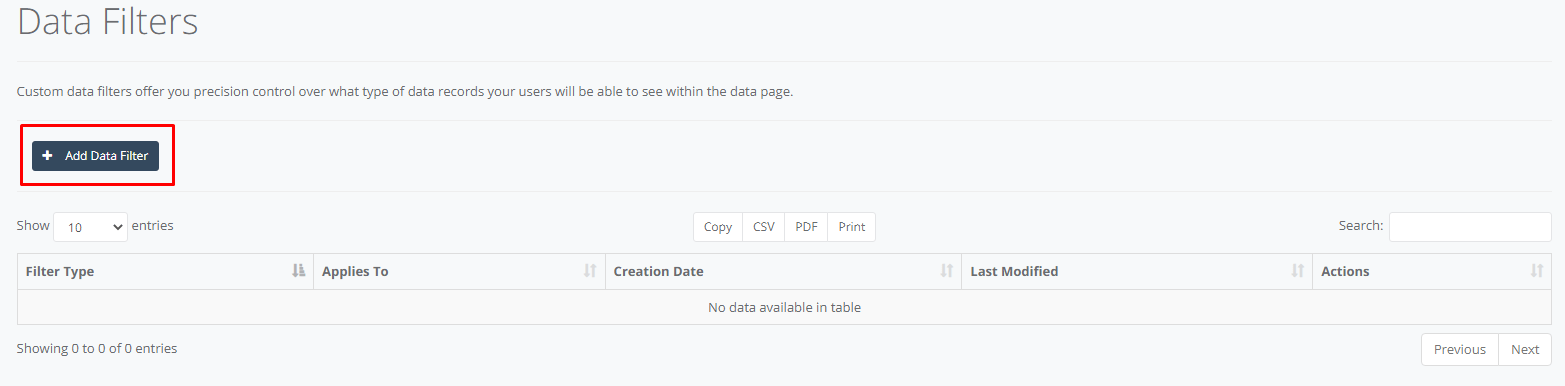The image size is (1565, 386).
Task: Click the sort arrows icon in Filter Type
Action: point(298,271)
